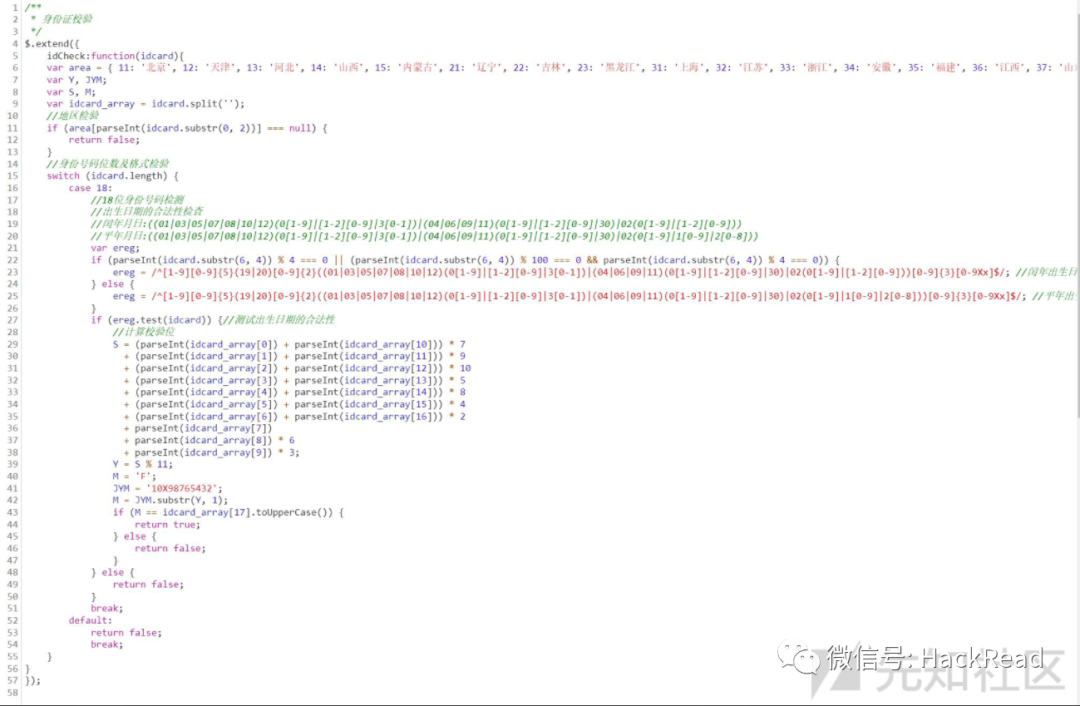Place cursor on '$.extend({' line

[52, 43]
